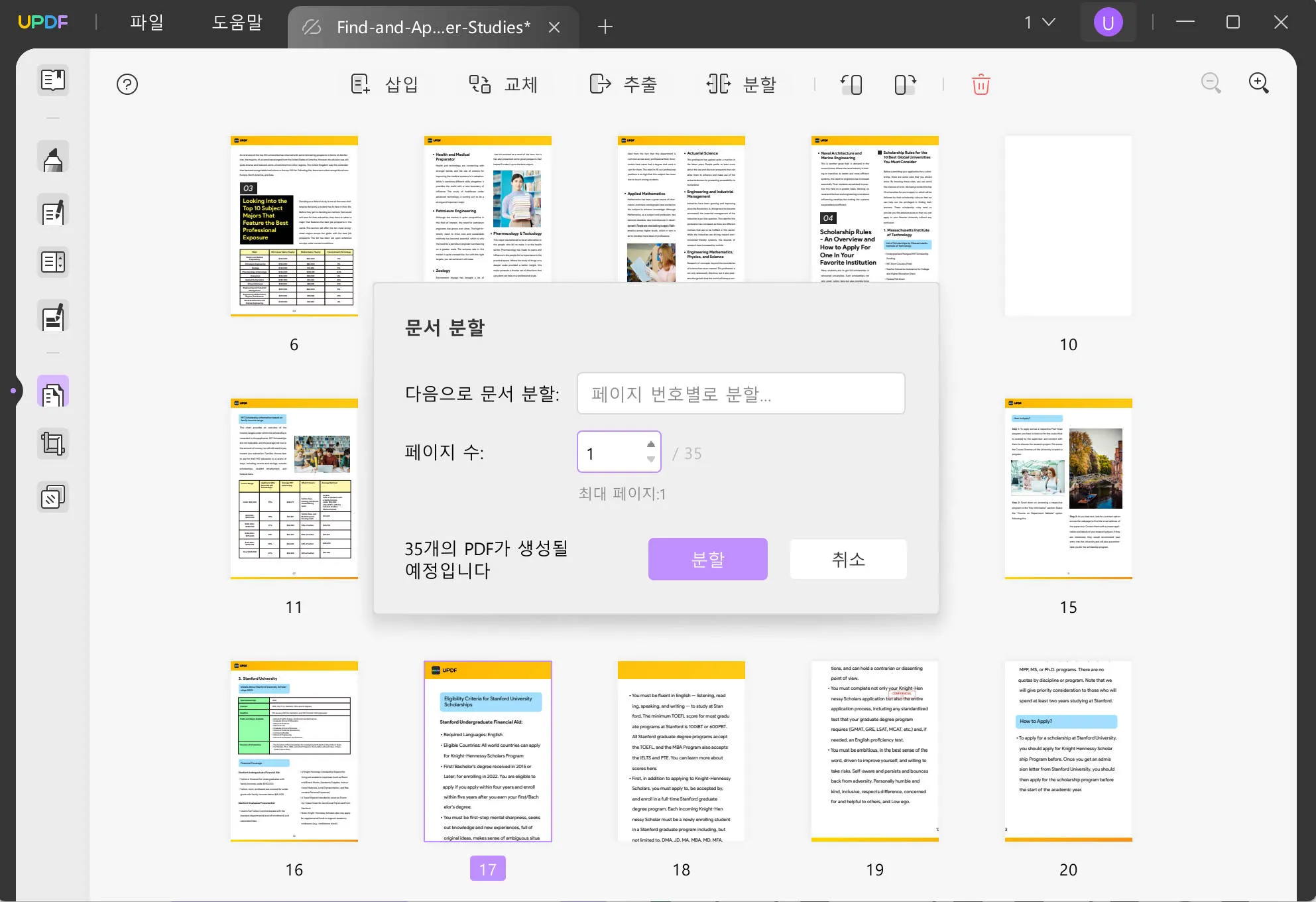Increase page count with up stepper arrow
This screenshot has height=902, width=1316.
tap(651, 444)
